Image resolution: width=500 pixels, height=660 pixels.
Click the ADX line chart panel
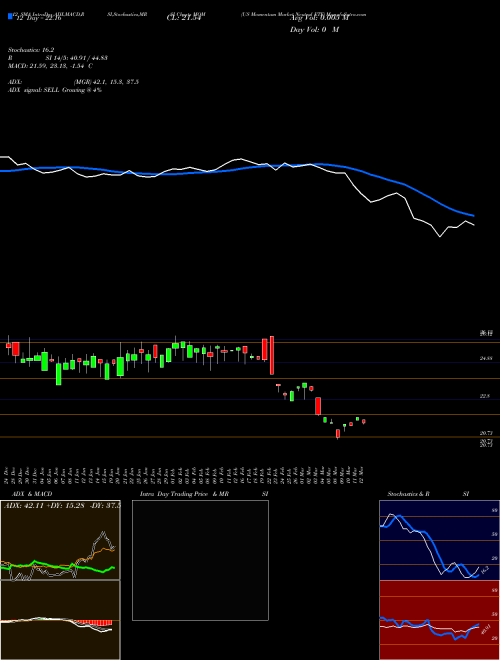[x=60, y=540]
